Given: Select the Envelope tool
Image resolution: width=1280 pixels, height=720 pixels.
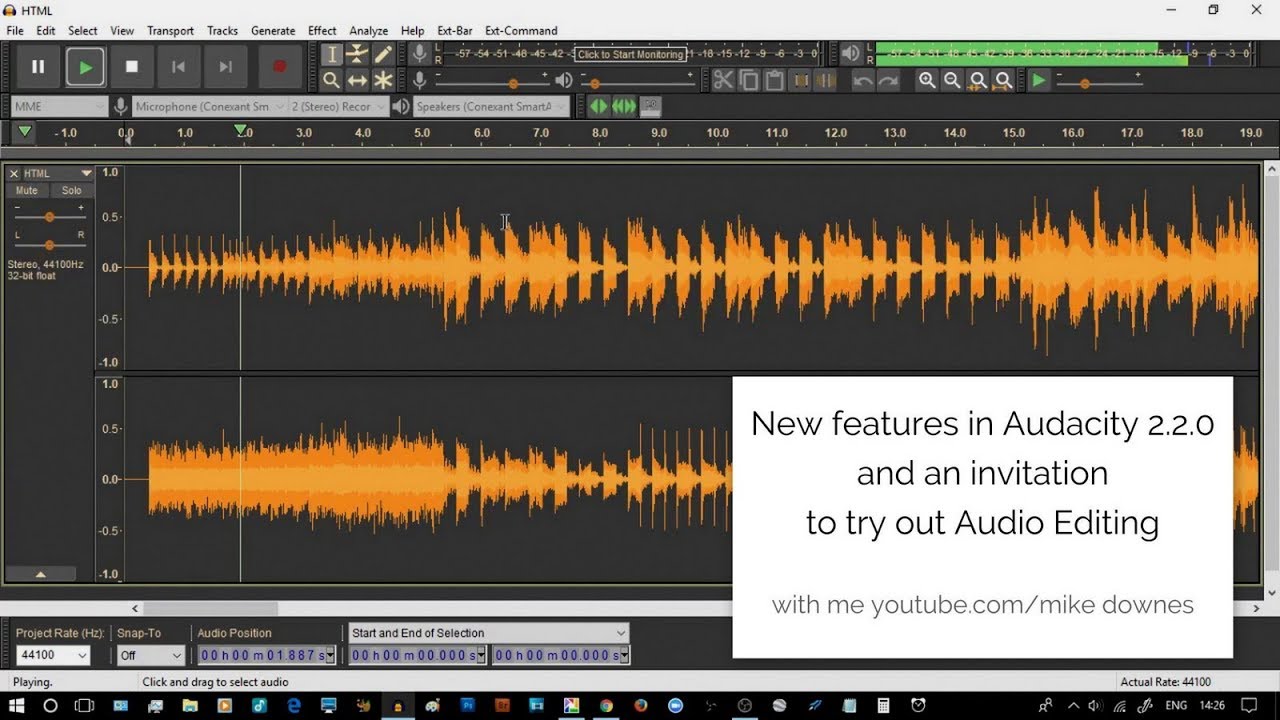Looking at the screenshot, I should coord(357,54).
